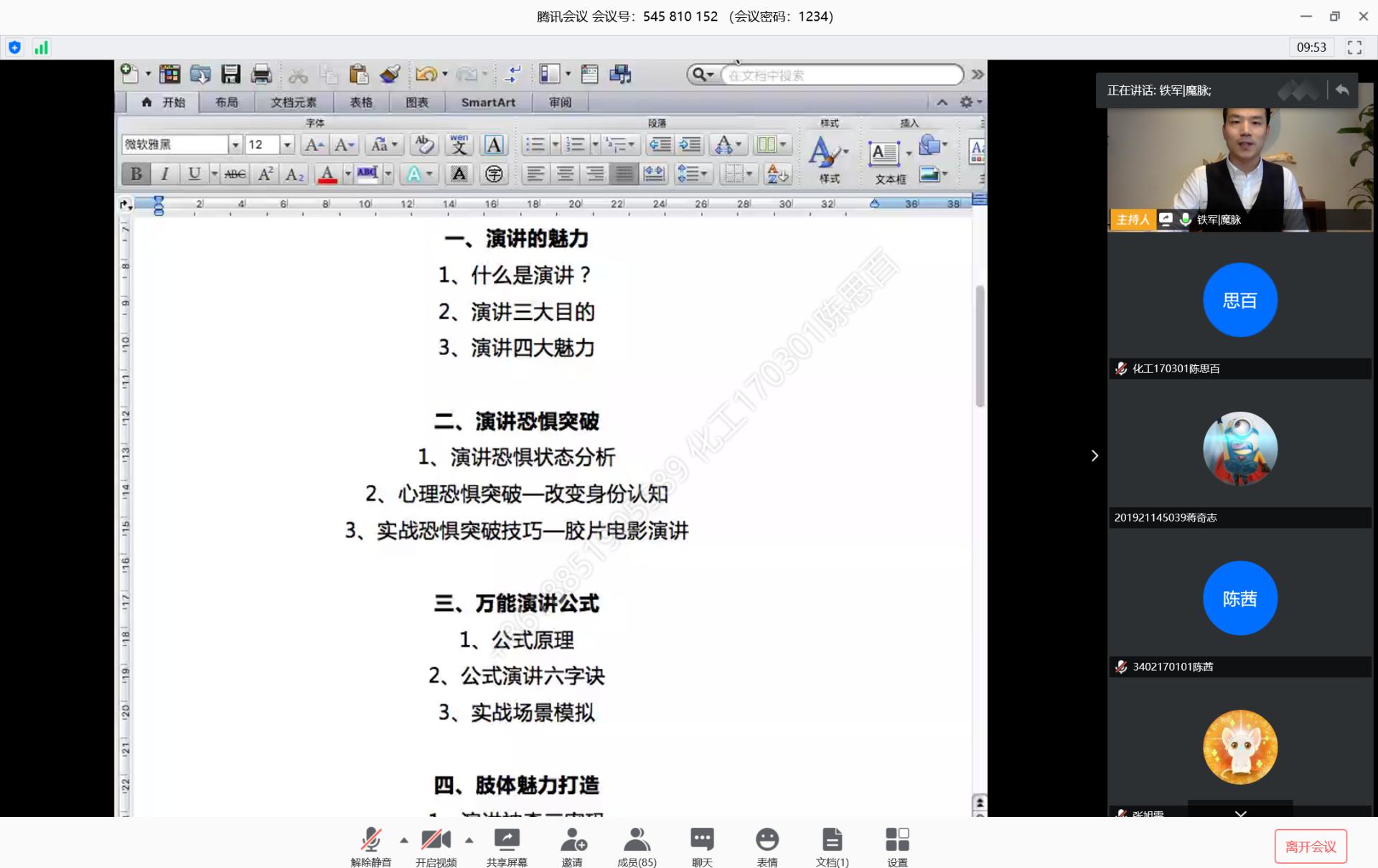Open the Members (85) list
The image size is (1378, 868).
(x=636, y=840)
